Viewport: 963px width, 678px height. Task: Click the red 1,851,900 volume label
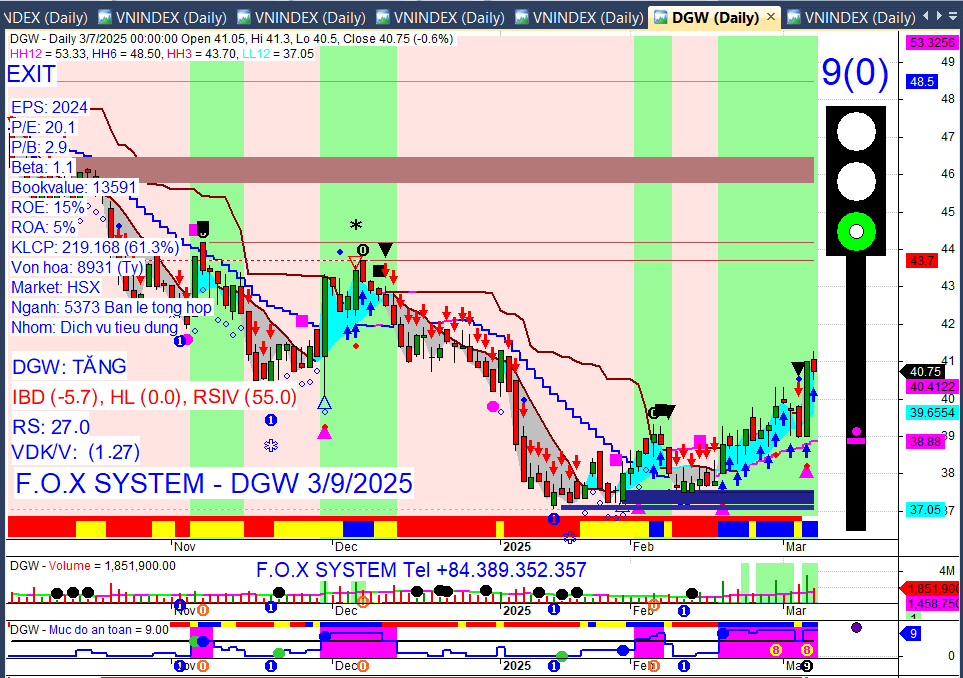coord(930,588)
